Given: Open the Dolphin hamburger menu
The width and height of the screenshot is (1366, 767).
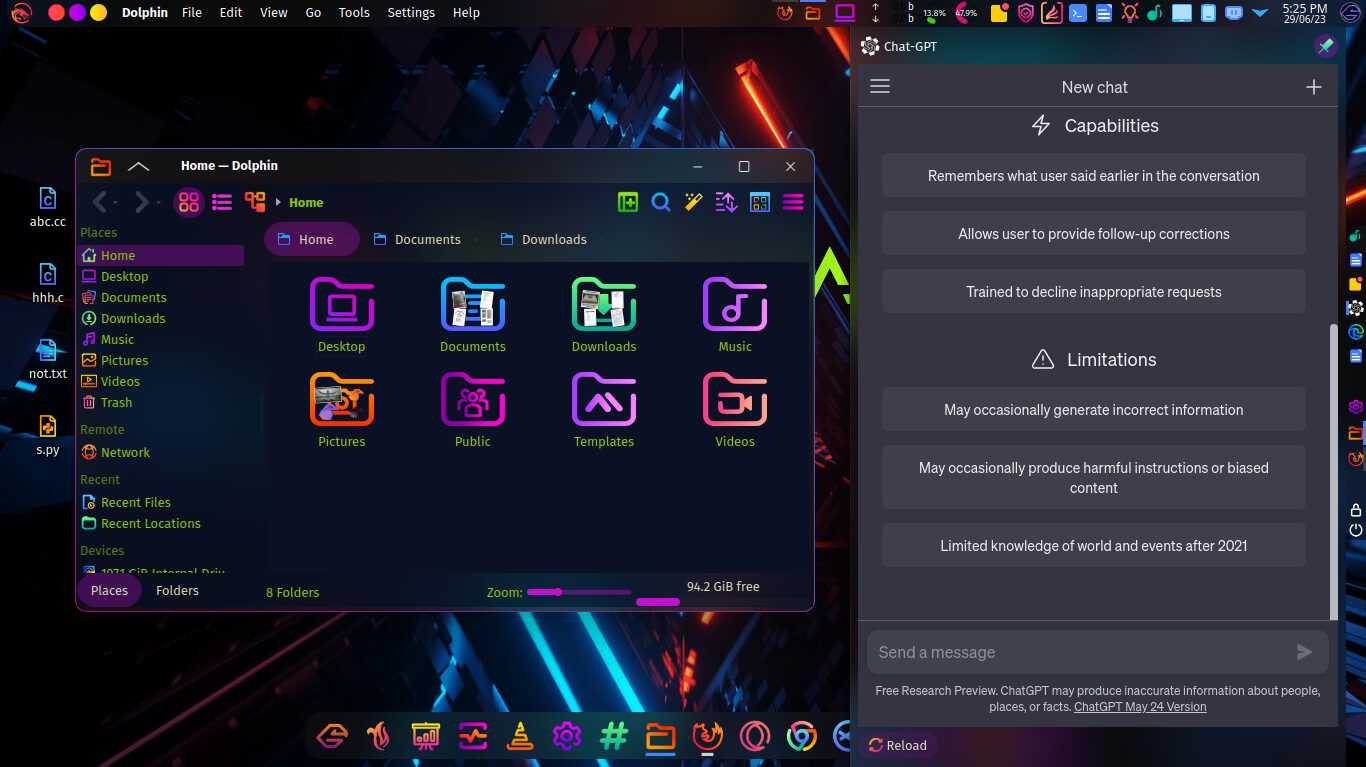Looking at the screenshot, I should point(793,203).
